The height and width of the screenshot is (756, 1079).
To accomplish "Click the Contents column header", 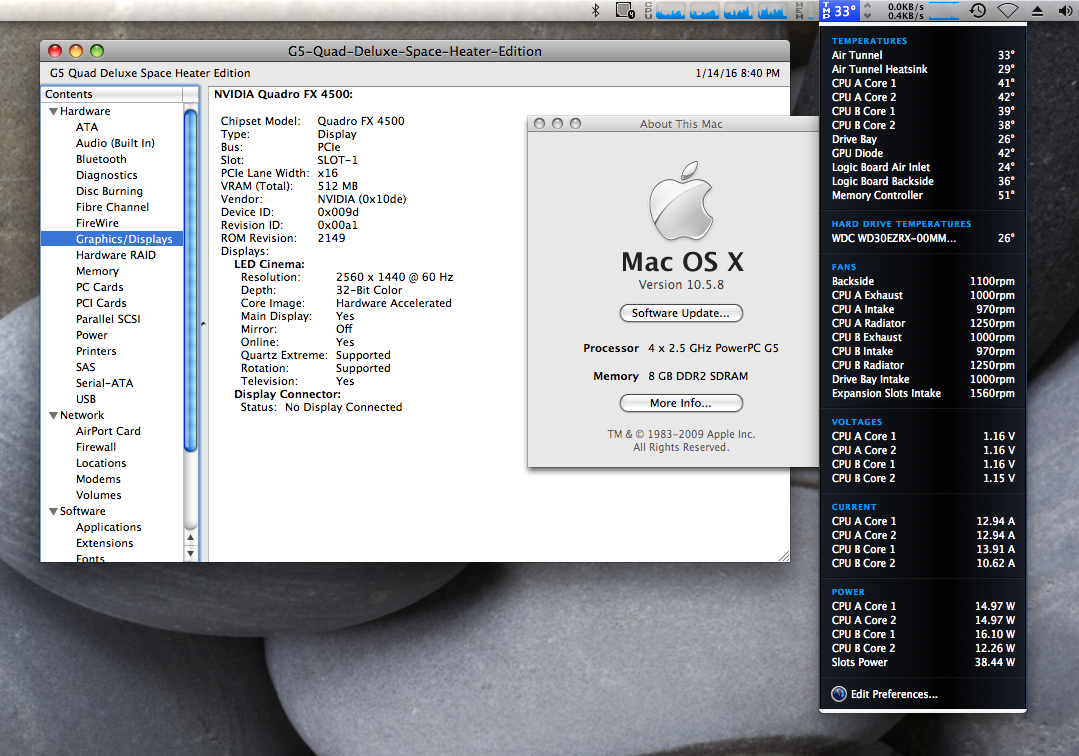I will pyautogui.click(x=112, y=94).
